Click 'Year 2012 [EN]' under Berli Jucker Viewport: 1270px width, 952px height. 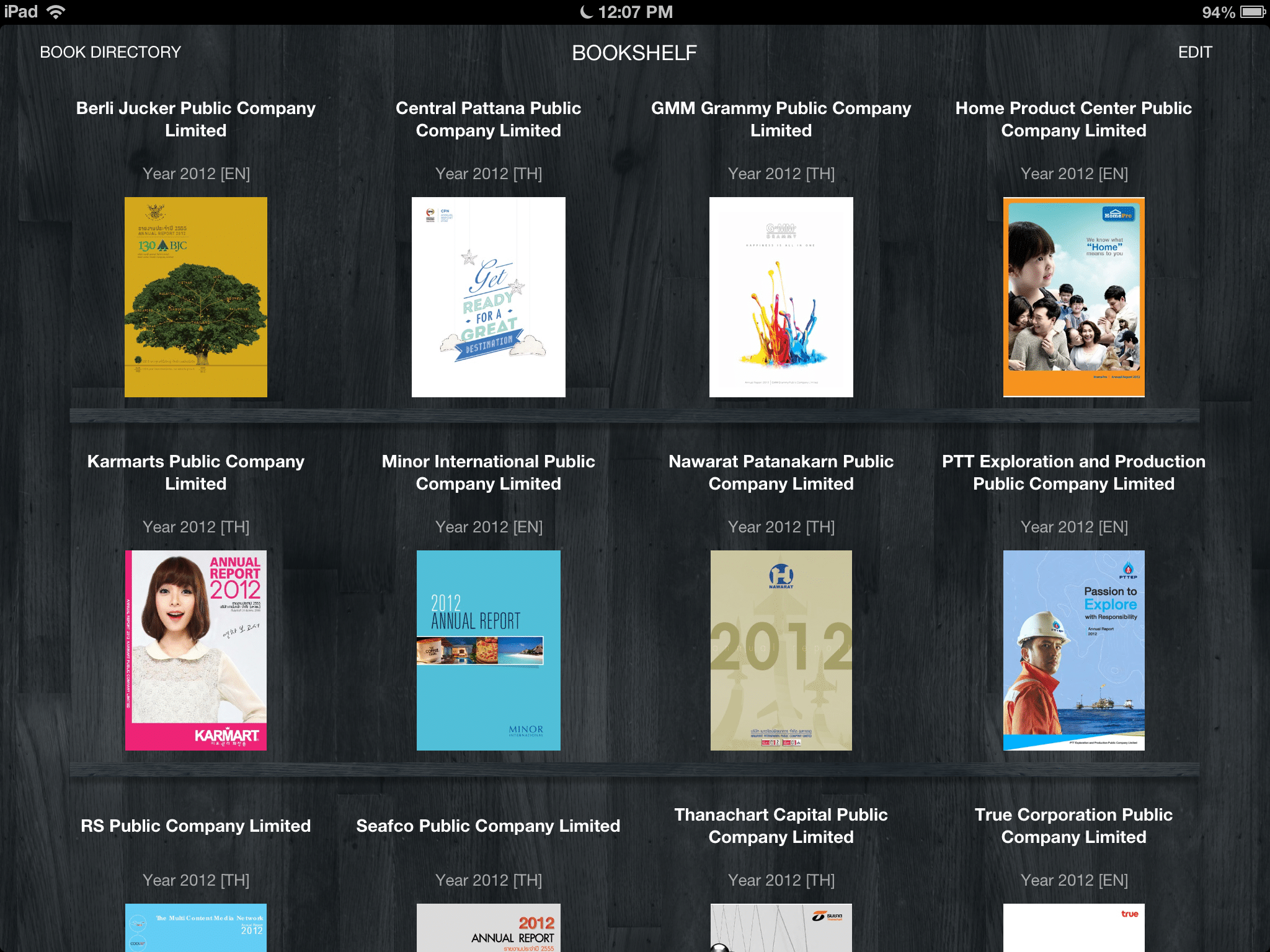(x=196, y=174)
